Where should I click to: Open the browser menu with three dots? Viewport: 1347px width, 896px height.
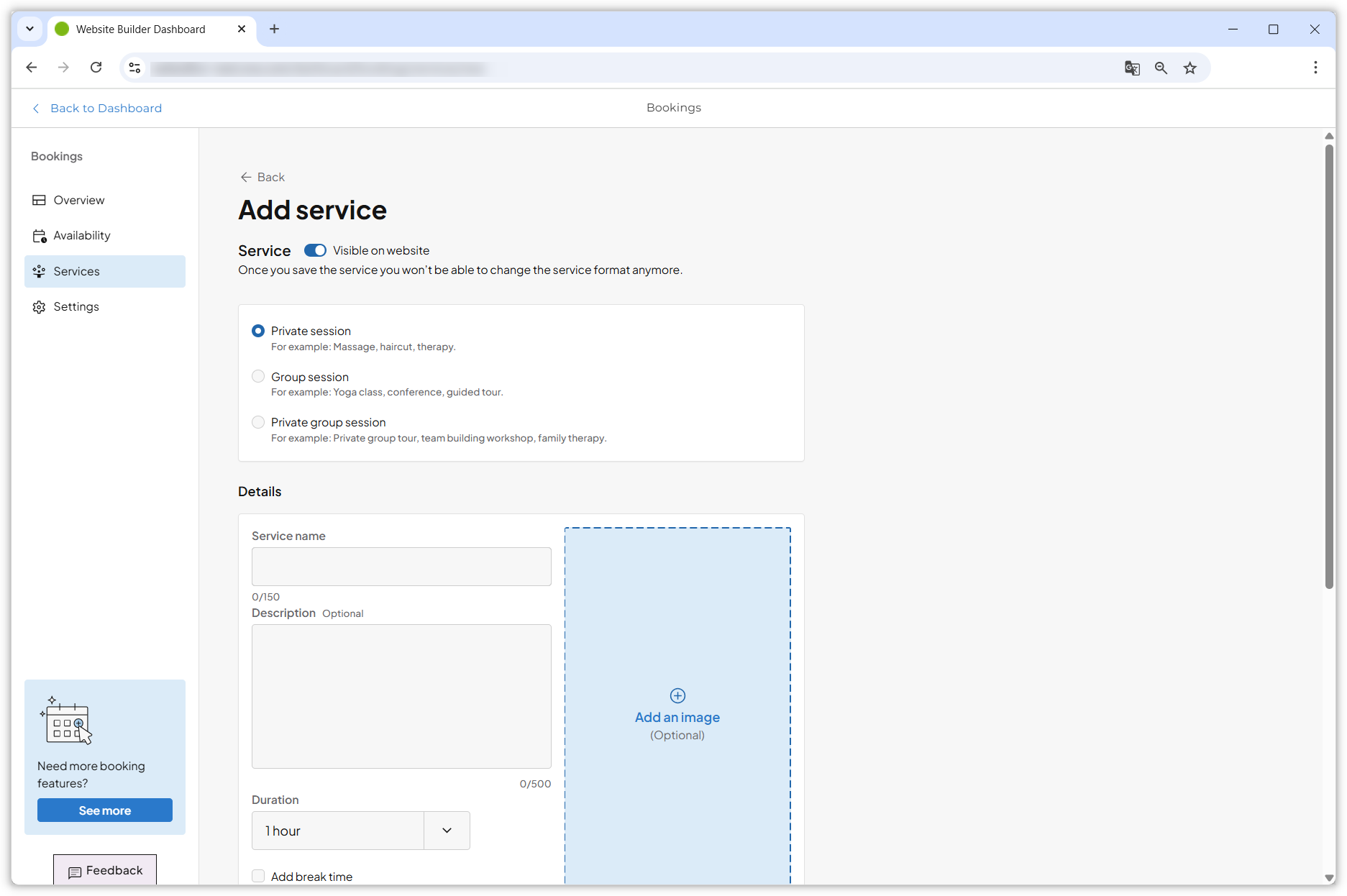pyautogui.click(x=1315, y=67)
